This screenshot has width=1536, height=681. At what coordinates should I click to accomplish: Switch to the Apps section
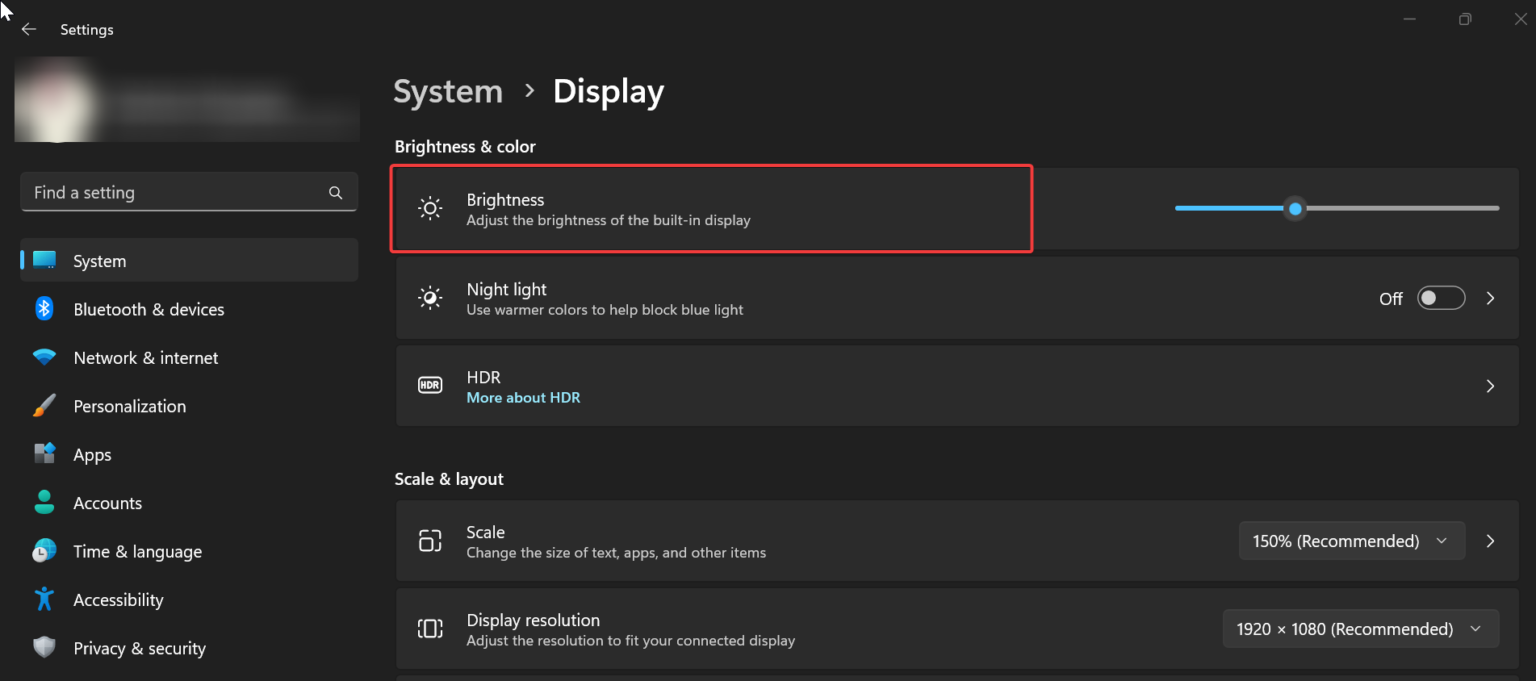click(92, 454)
